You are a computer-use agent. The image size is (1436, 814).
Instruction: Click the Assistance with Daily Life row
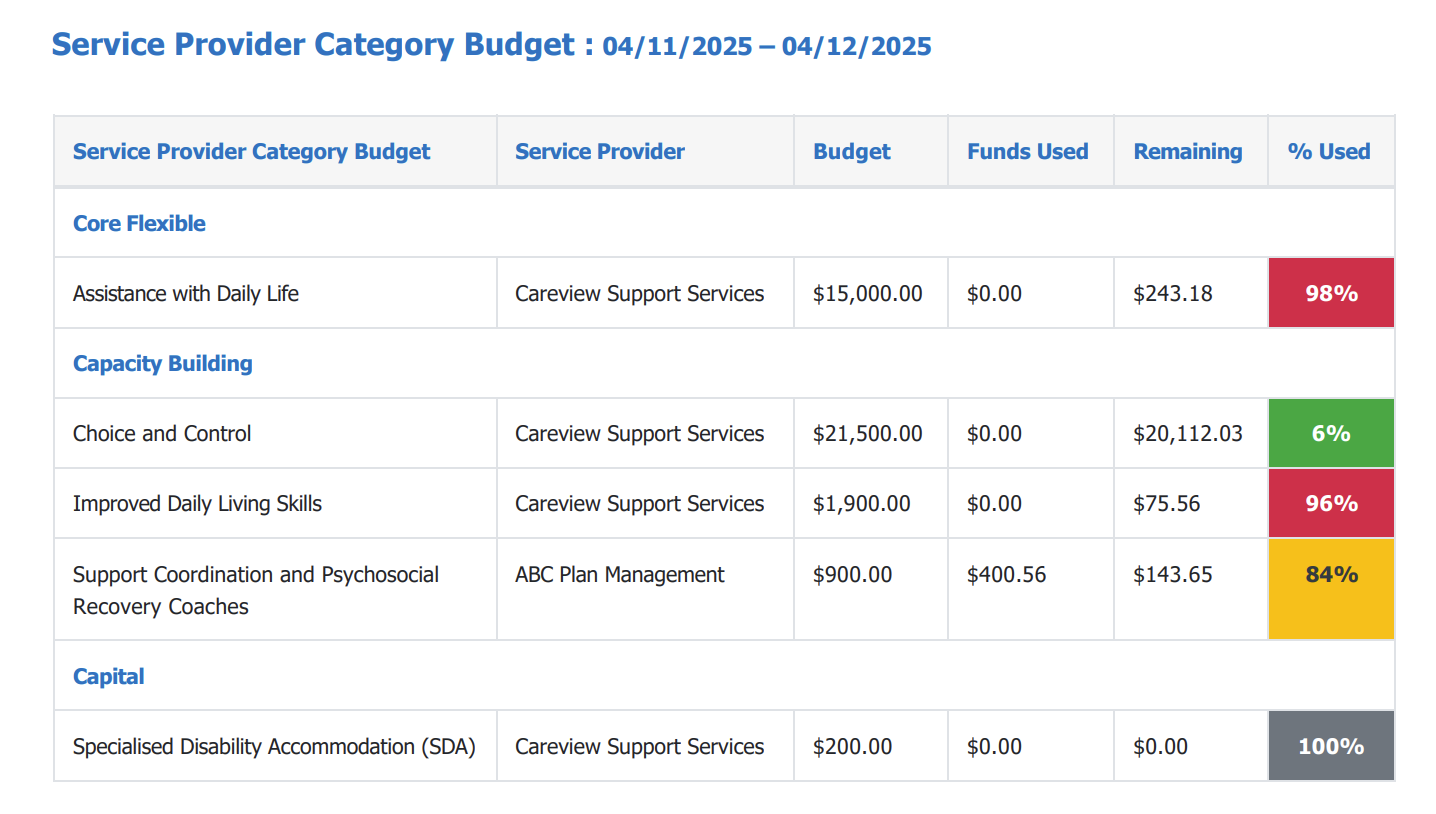(x=186, y=294)
